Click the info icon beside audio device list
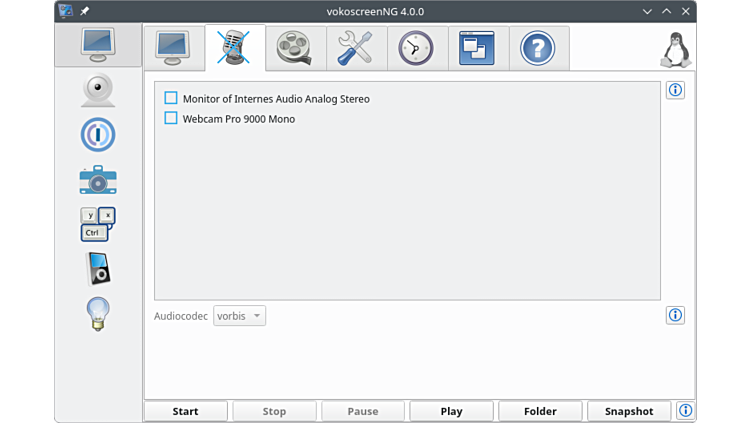 [x=675, y=91]
